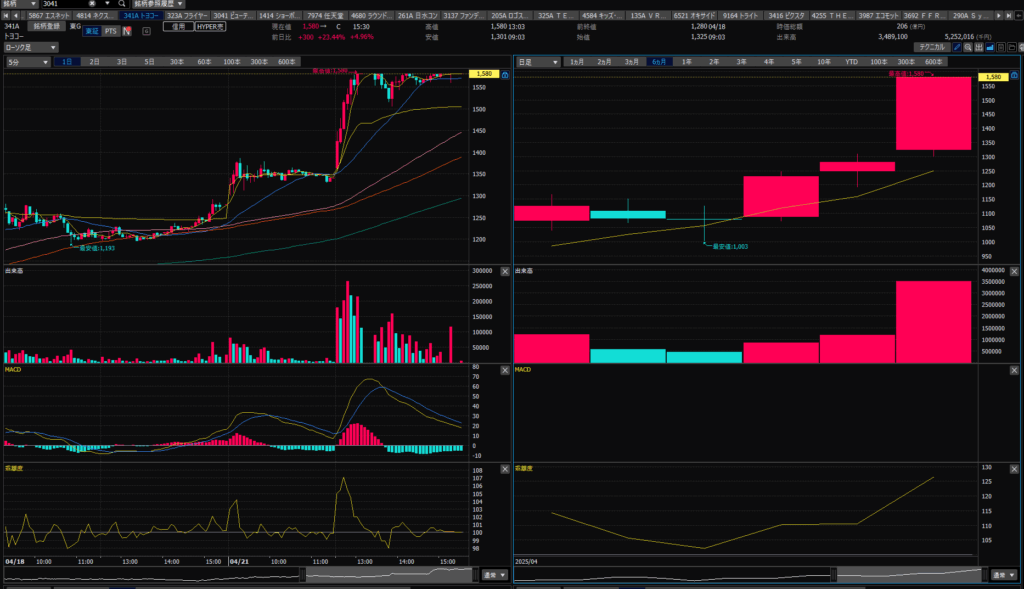1024x589 pixels.
Task: Click the zoom magnifier chart tool icon
Action: click(x=968, y=47)
